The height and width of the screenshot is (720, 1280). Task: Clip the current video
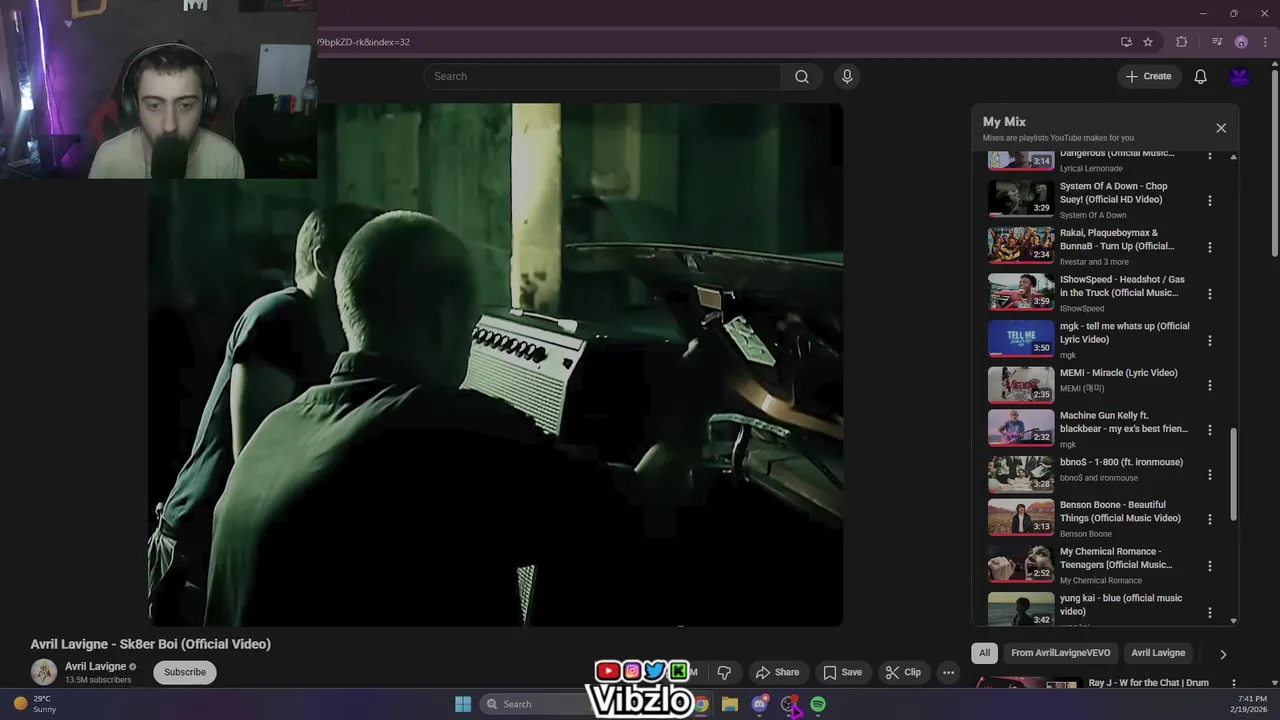coord(902,672)
